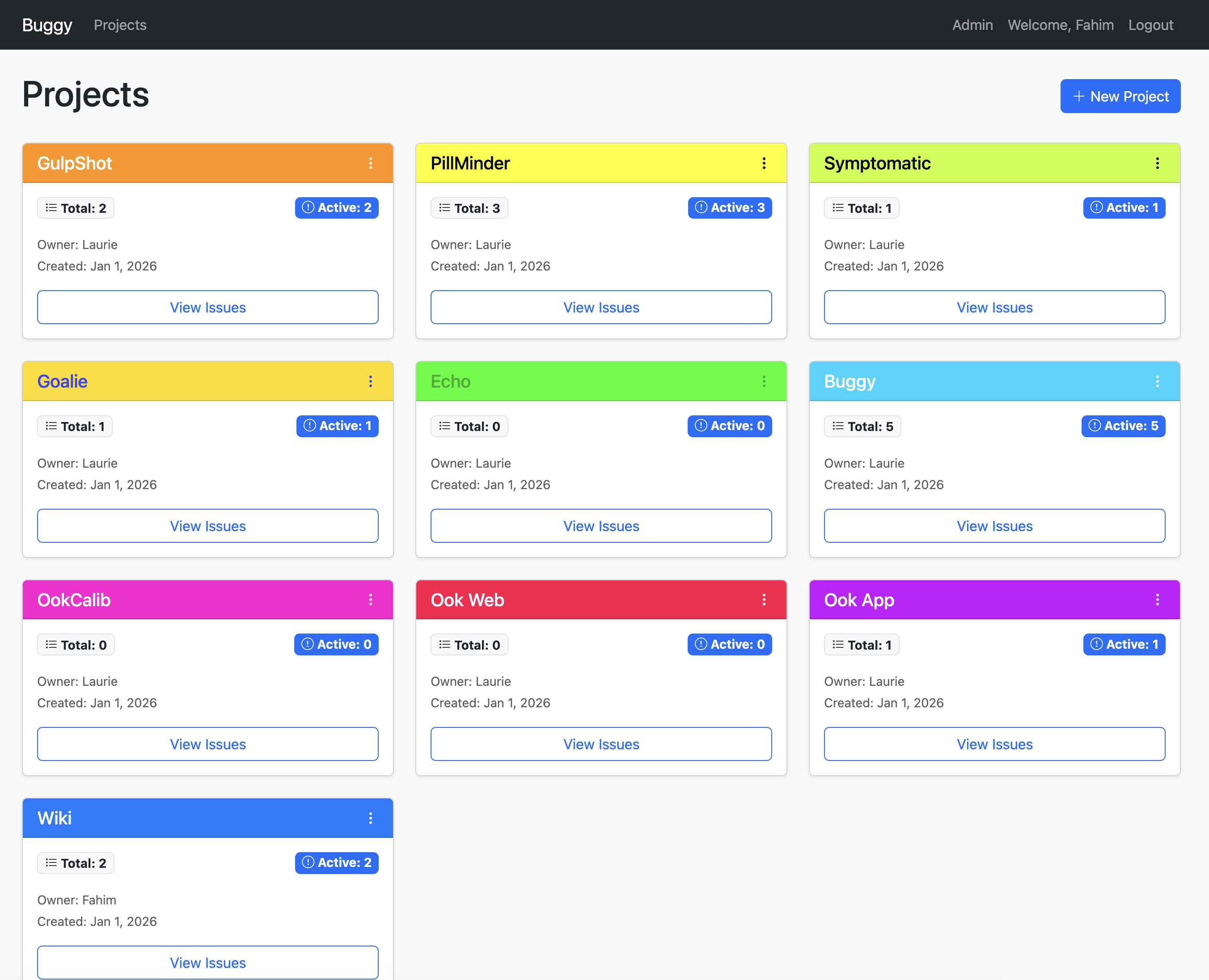The image size is (1209, 980).
Task: Click the Total: 3 badge on PillMinder
Action: click(x=469, y=208)
